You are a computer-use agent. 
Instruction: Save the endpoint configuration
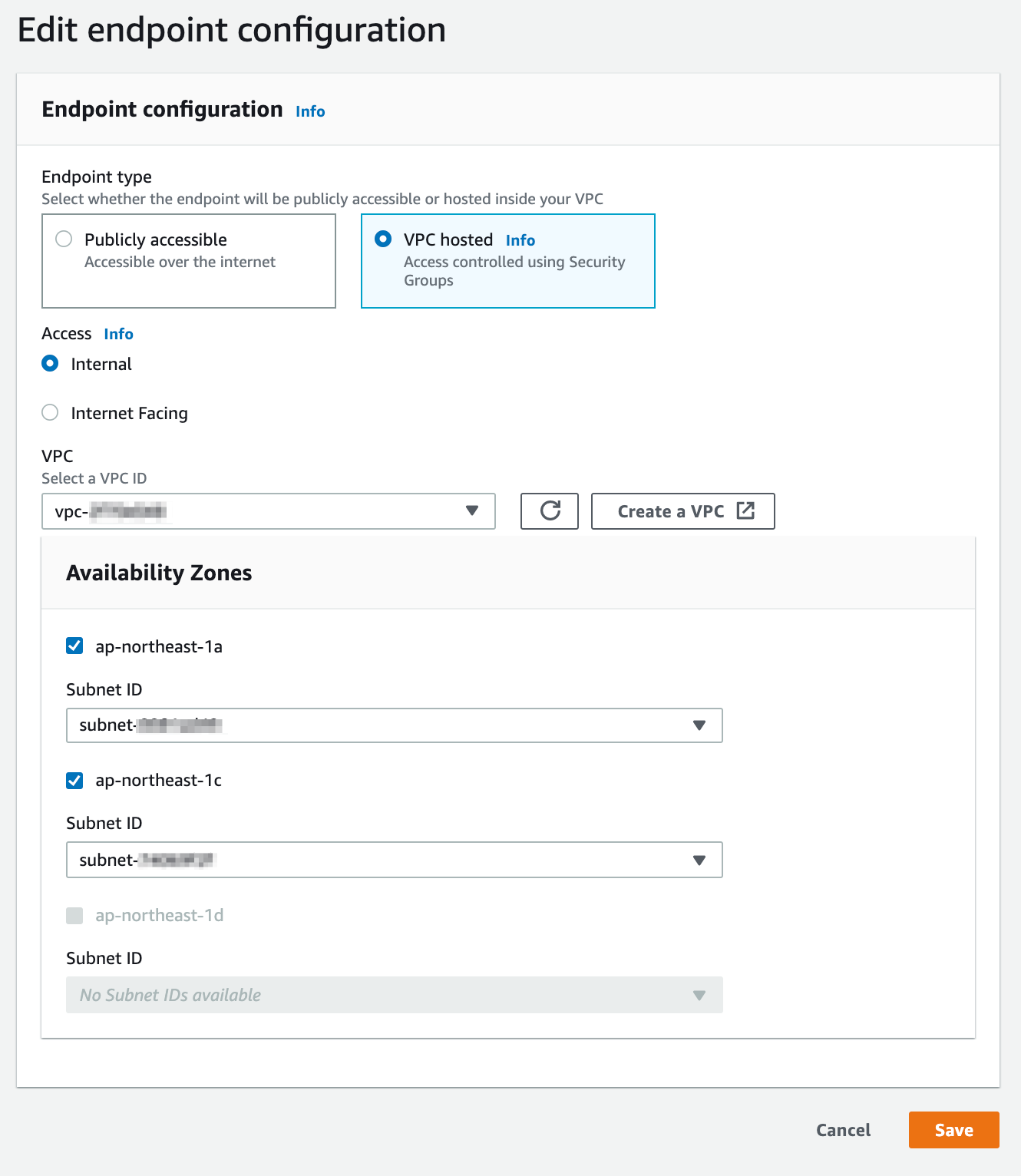point(953,1130)
